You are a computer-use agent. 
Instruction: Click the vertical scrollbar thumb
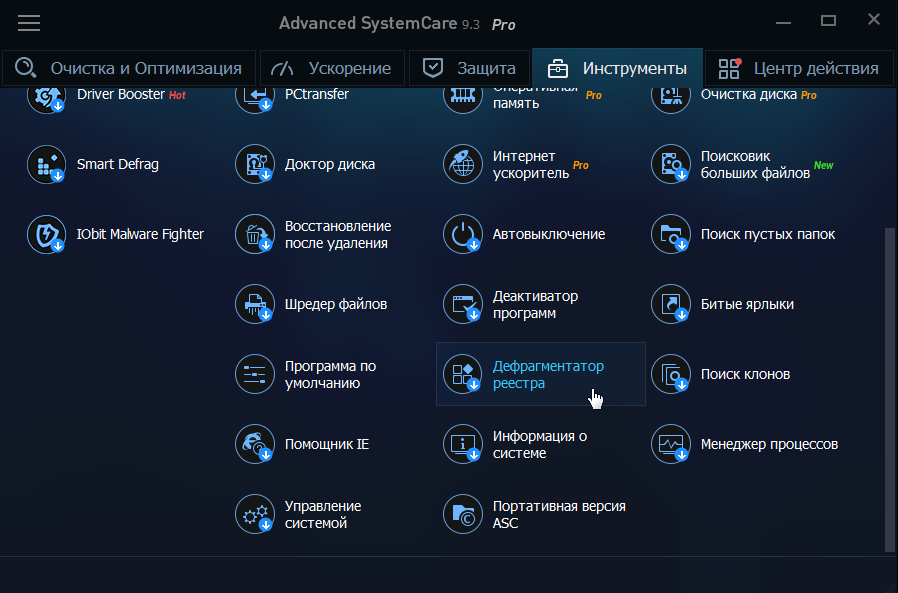click(x=888, y=390)
